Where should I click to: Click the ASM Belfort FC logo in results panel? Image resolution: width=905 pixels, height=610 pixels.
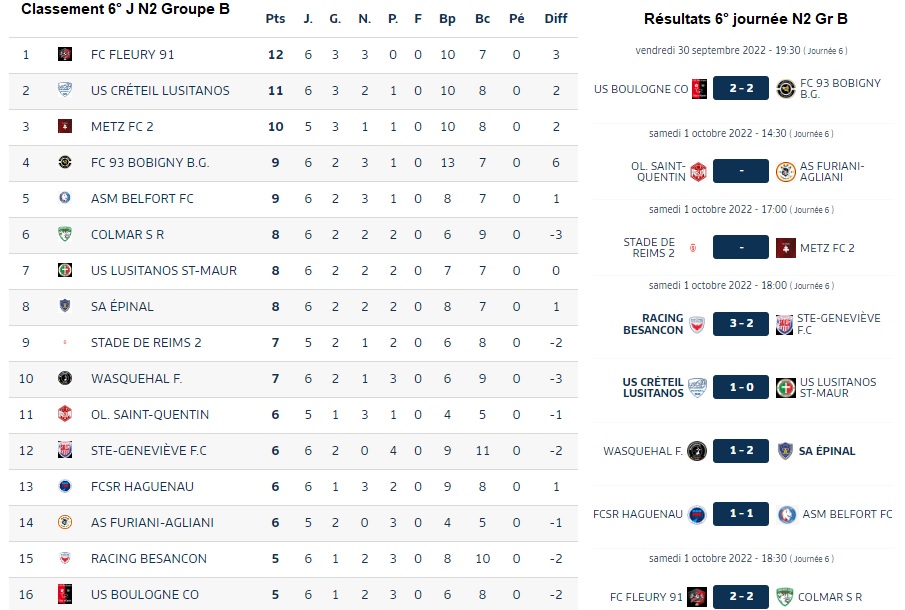tap(787, 514)
